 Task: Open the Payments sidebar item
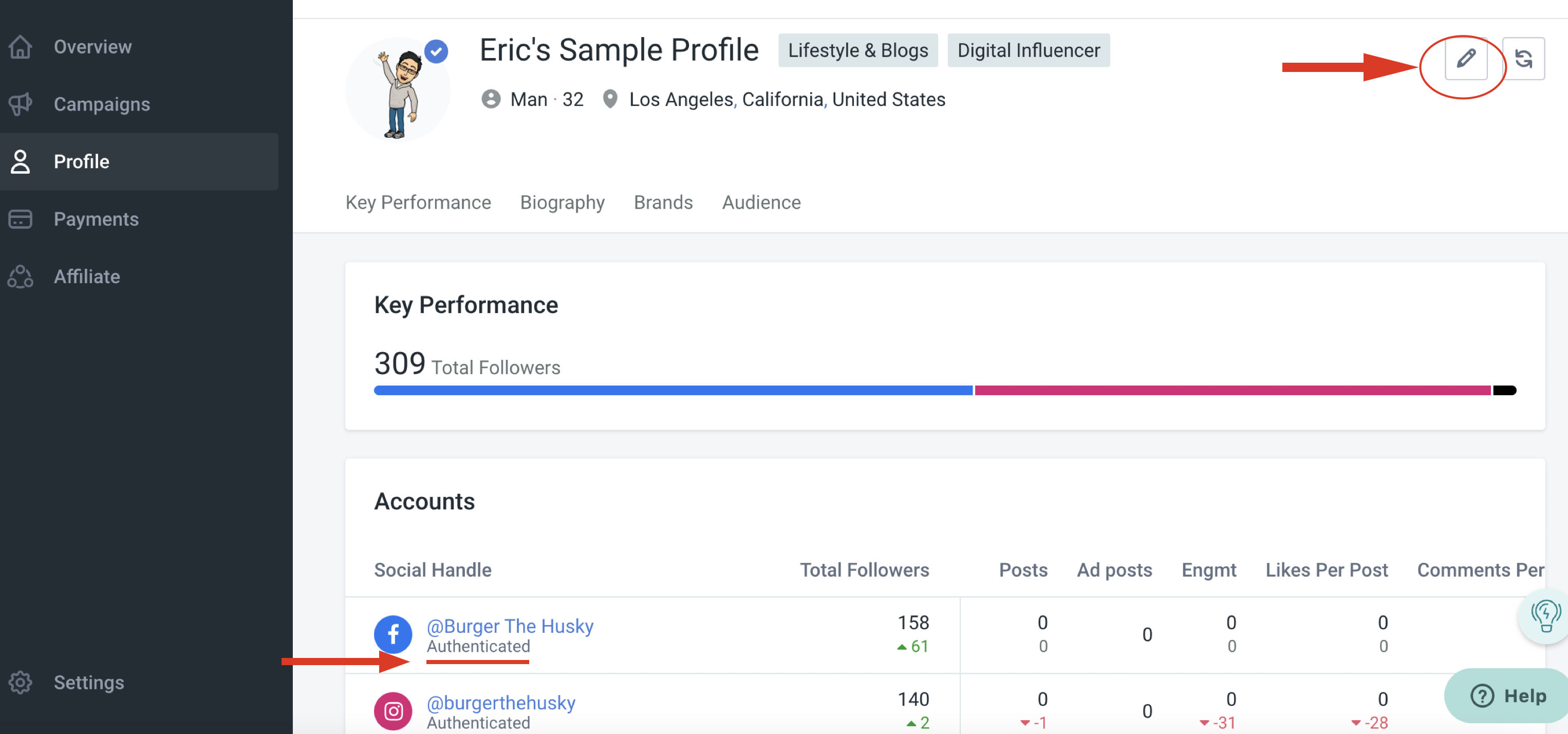pyautogui.click(x=96, y=219)
